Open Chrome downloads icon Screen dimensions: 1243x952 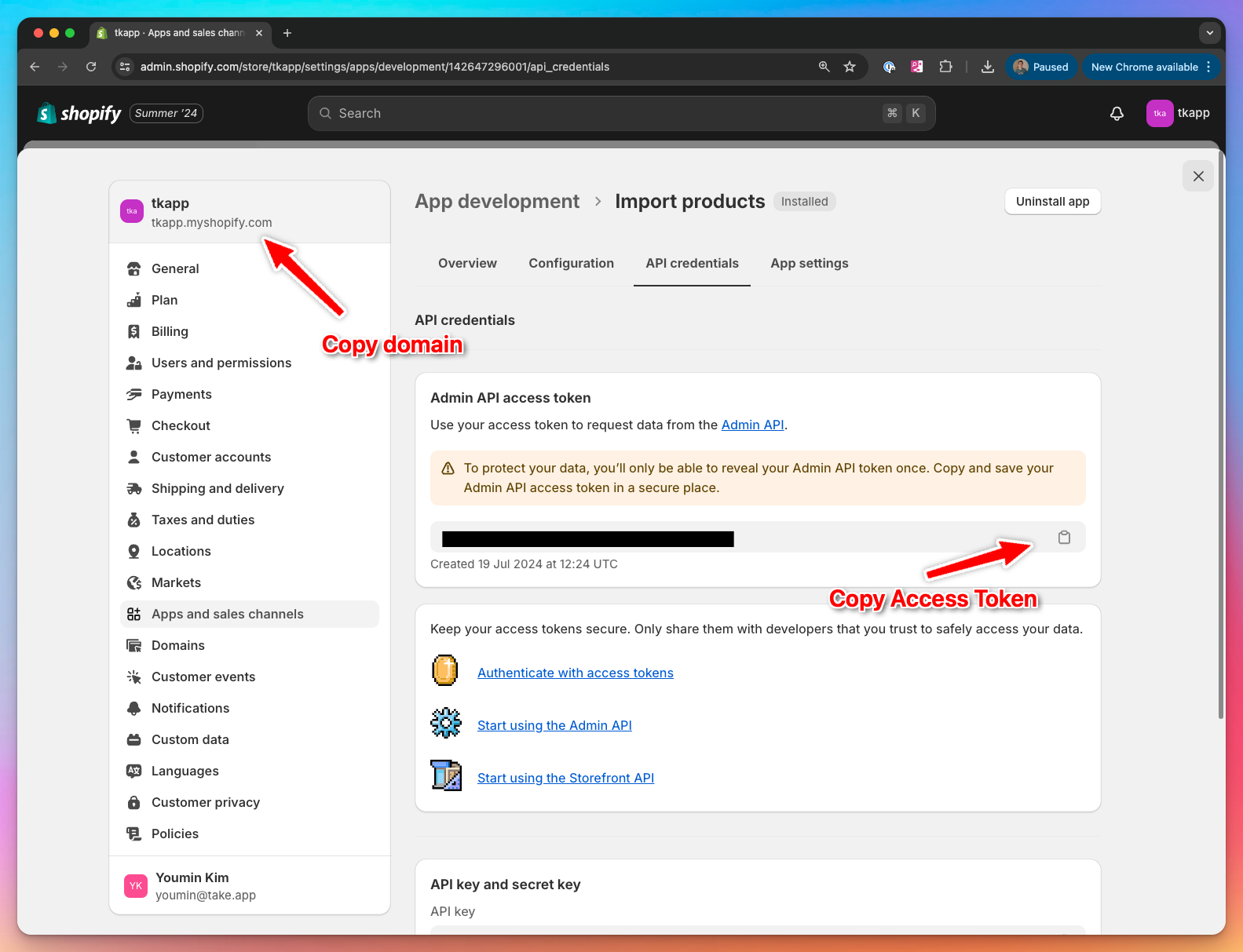pos(988,67)
